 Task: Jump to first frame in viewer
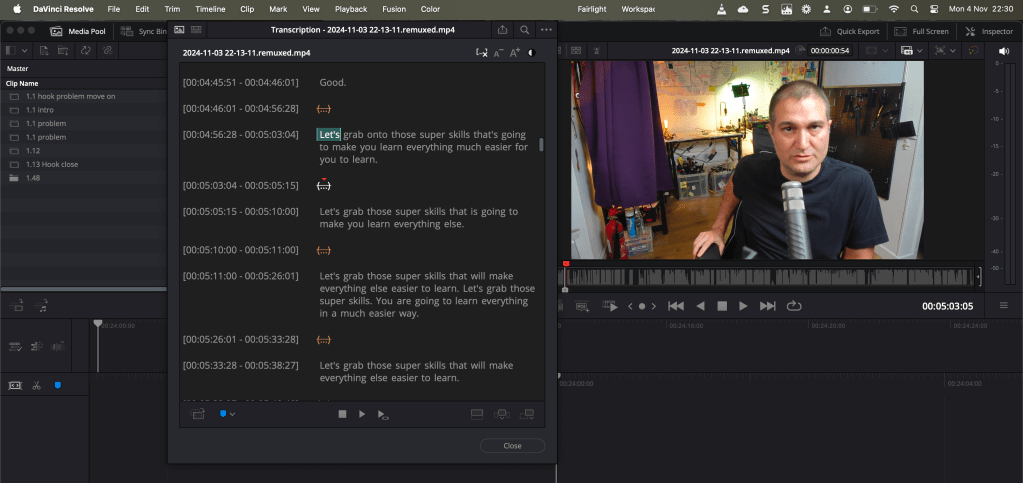click(676, 306)
